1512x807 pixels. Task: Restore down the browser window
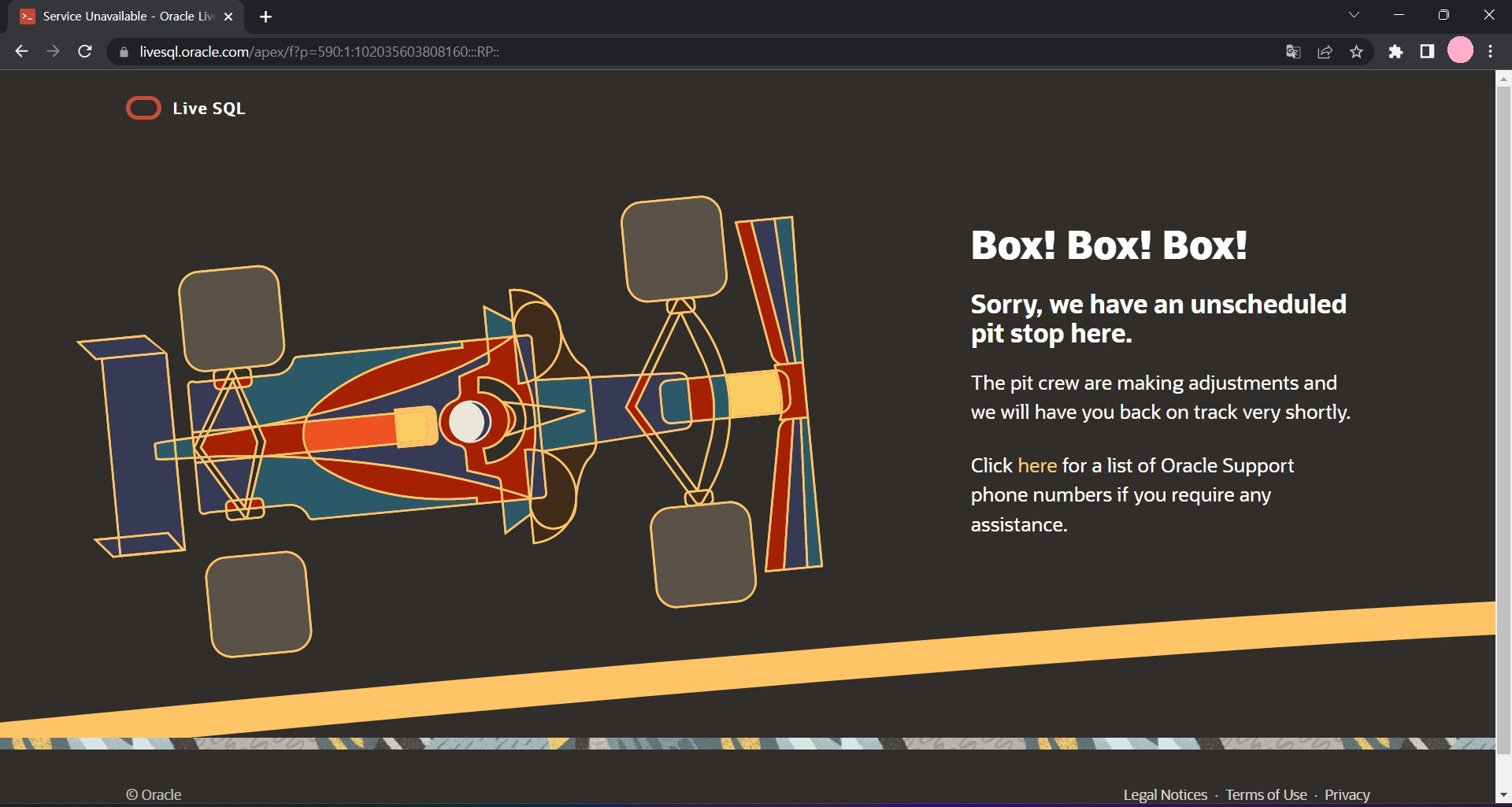tap(1443, 15)
